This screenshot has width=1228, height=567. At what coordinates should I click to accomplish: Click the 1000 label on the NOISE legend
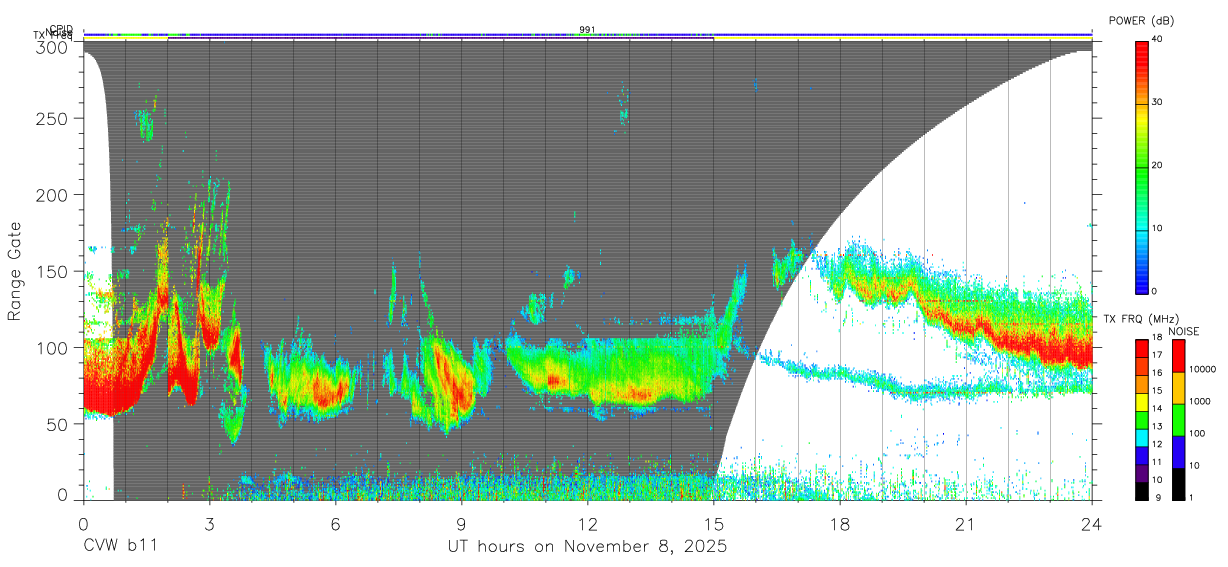click(1198, 401)
